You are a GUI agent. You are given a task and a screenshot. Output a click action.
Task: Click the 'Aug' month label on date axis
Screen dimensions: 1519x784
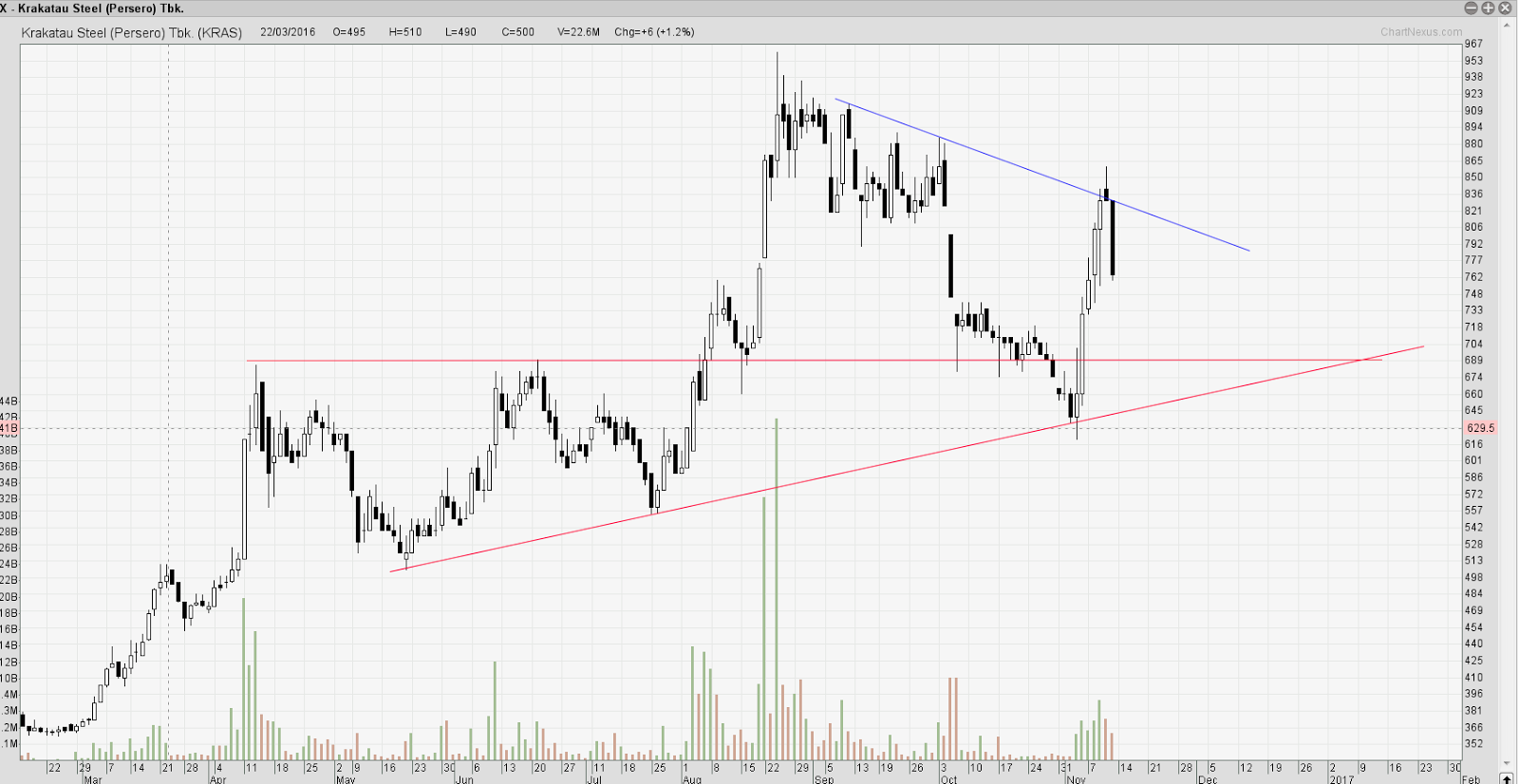click(692, 779)
